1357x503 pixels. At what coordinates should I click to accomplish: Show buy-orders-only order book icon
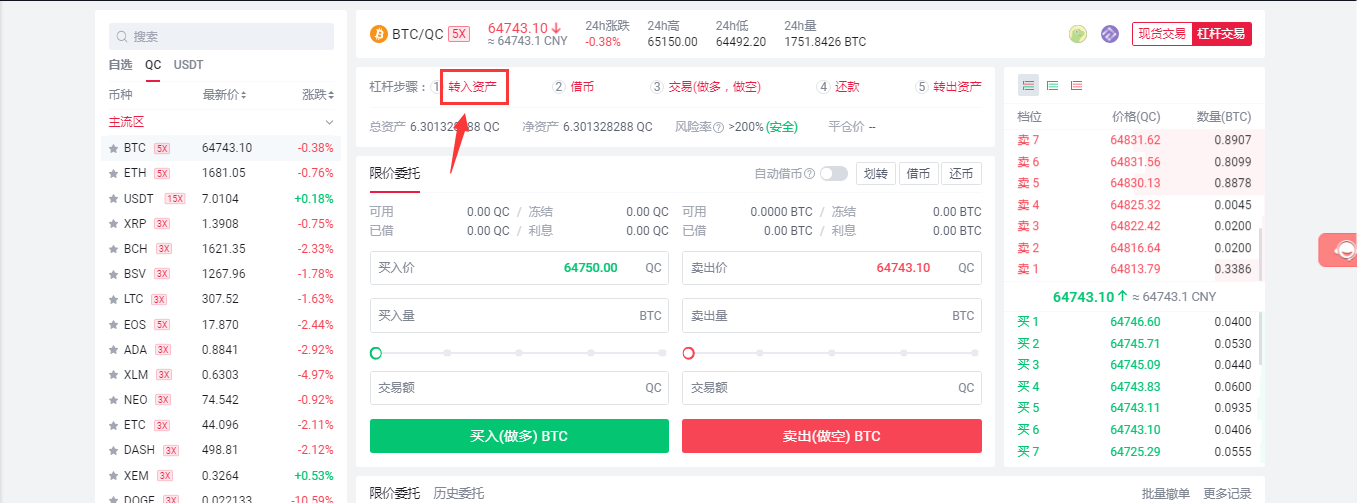coord(1052,86)
